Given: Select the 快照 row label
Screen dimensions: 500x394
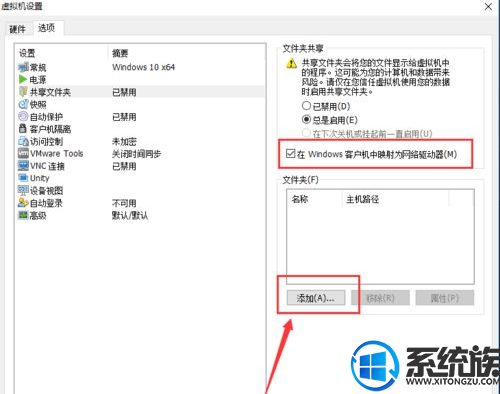Looking at the screenshot, I should pyautogui.click(x=38, y=104).
